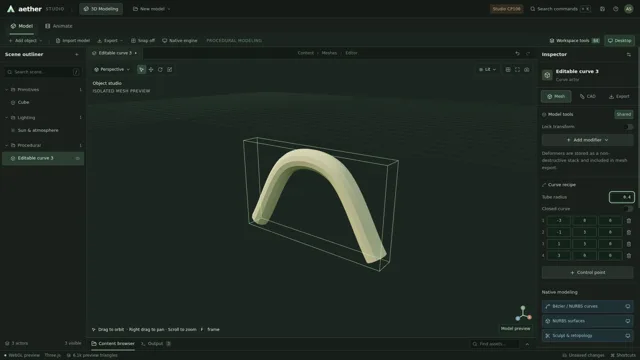Collapse the Primitives group
Image resolution: width=640 pixels, height=360 pixels.
click(x=7, y=89)
